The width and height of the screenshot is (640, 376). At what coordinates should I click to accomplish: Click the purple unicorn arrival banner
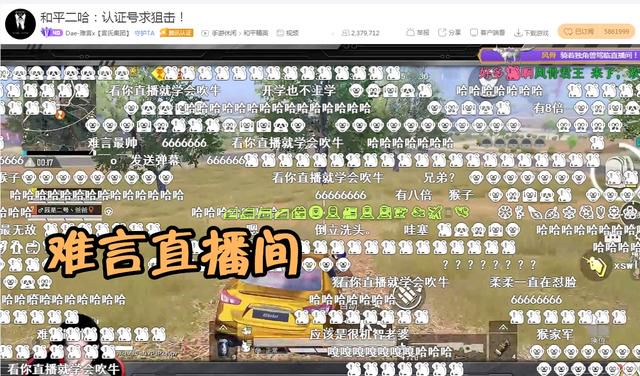click(x=559, y=55)
